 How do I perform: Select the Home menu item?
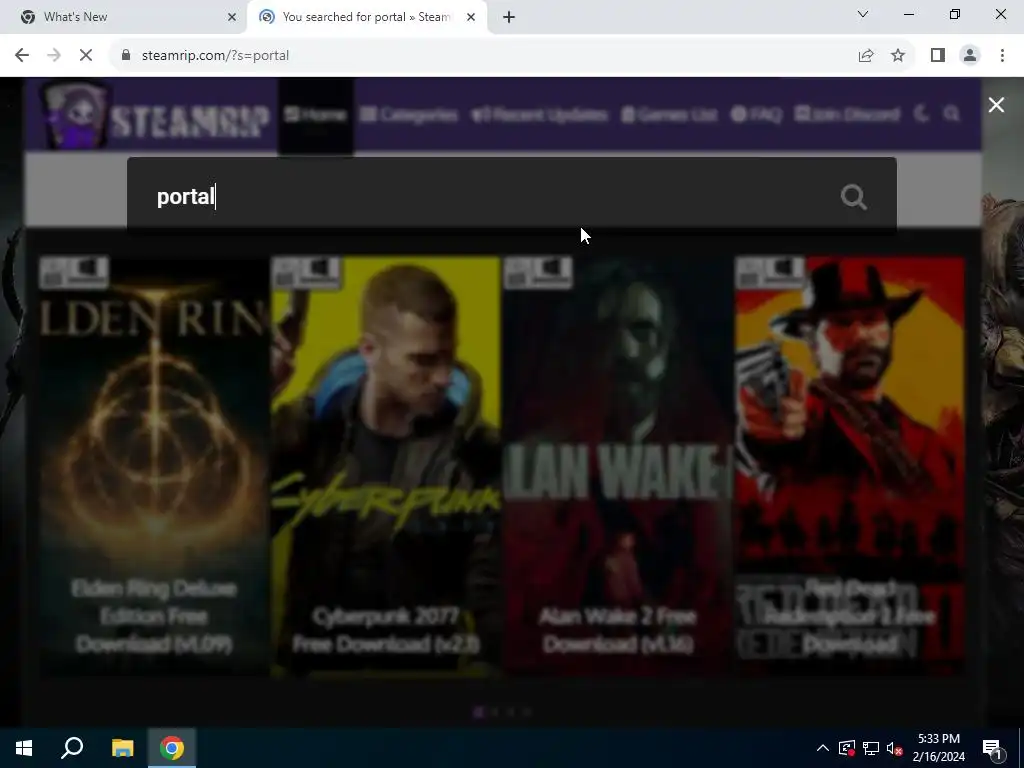315,115
